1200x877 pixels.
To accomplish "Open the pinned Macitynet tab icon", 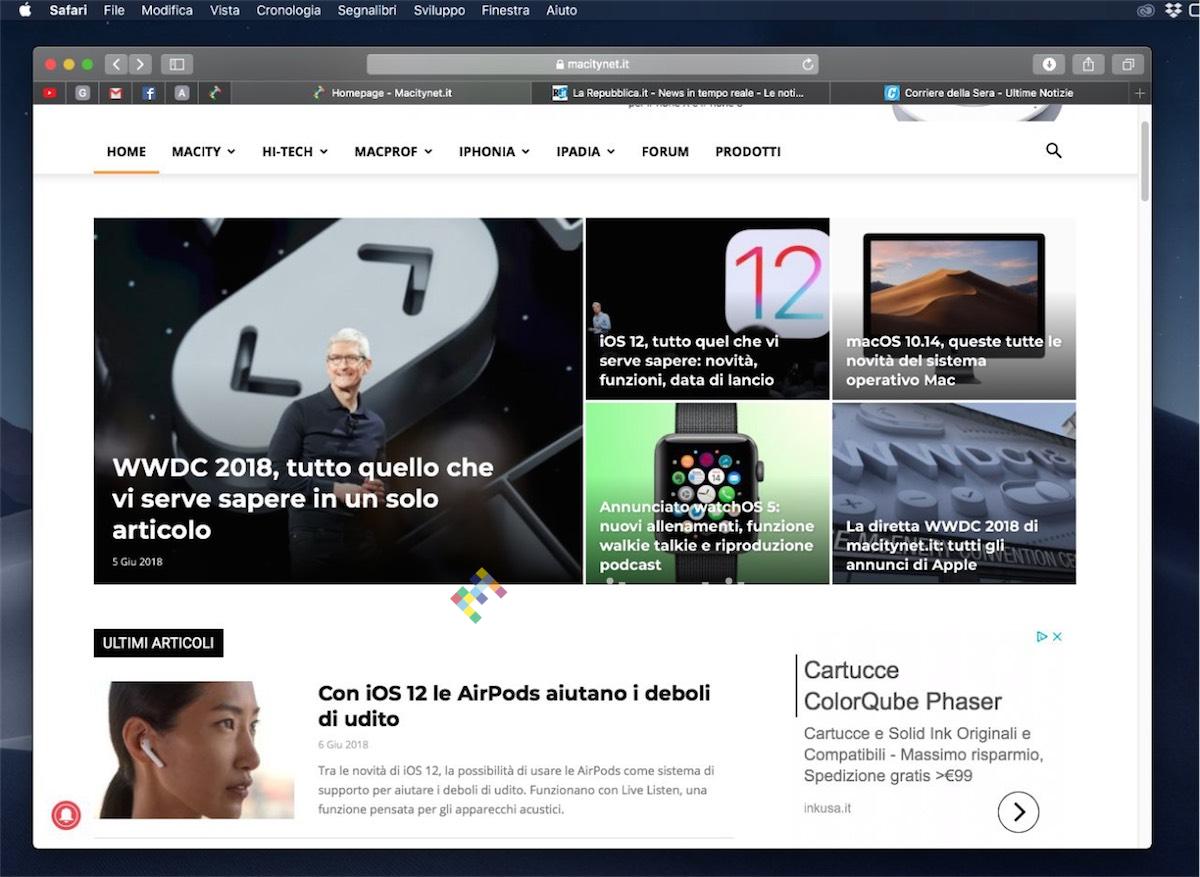I will click(x=215, y=93).
